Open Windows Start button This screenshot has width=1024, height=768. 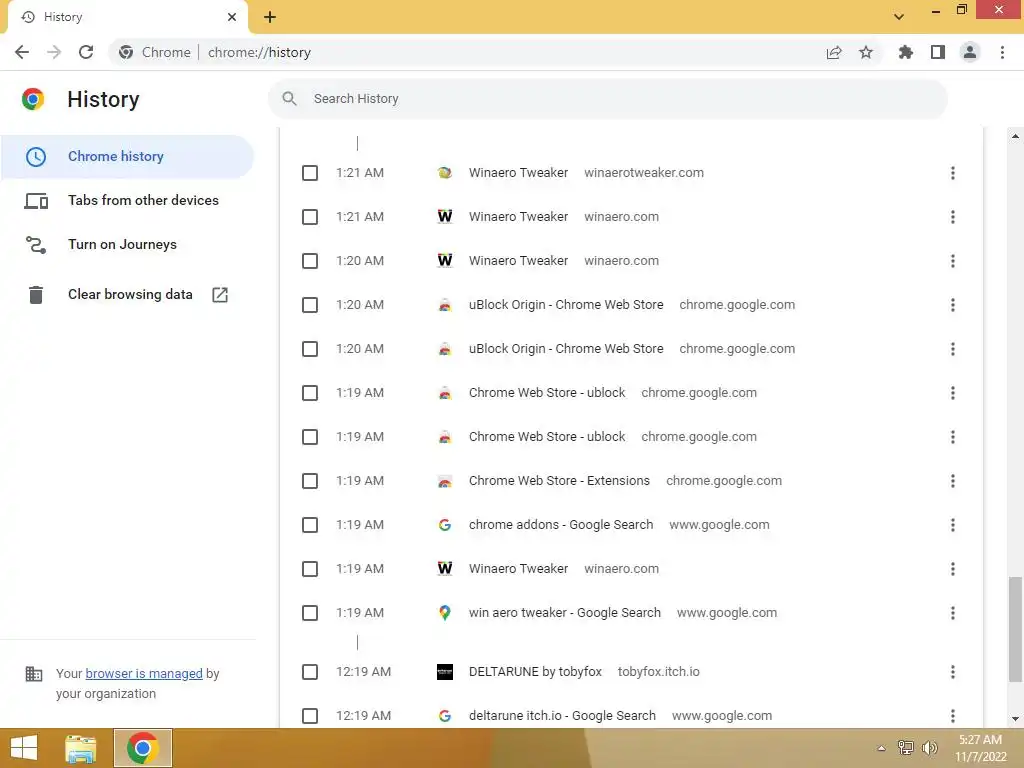coord(24,748)
